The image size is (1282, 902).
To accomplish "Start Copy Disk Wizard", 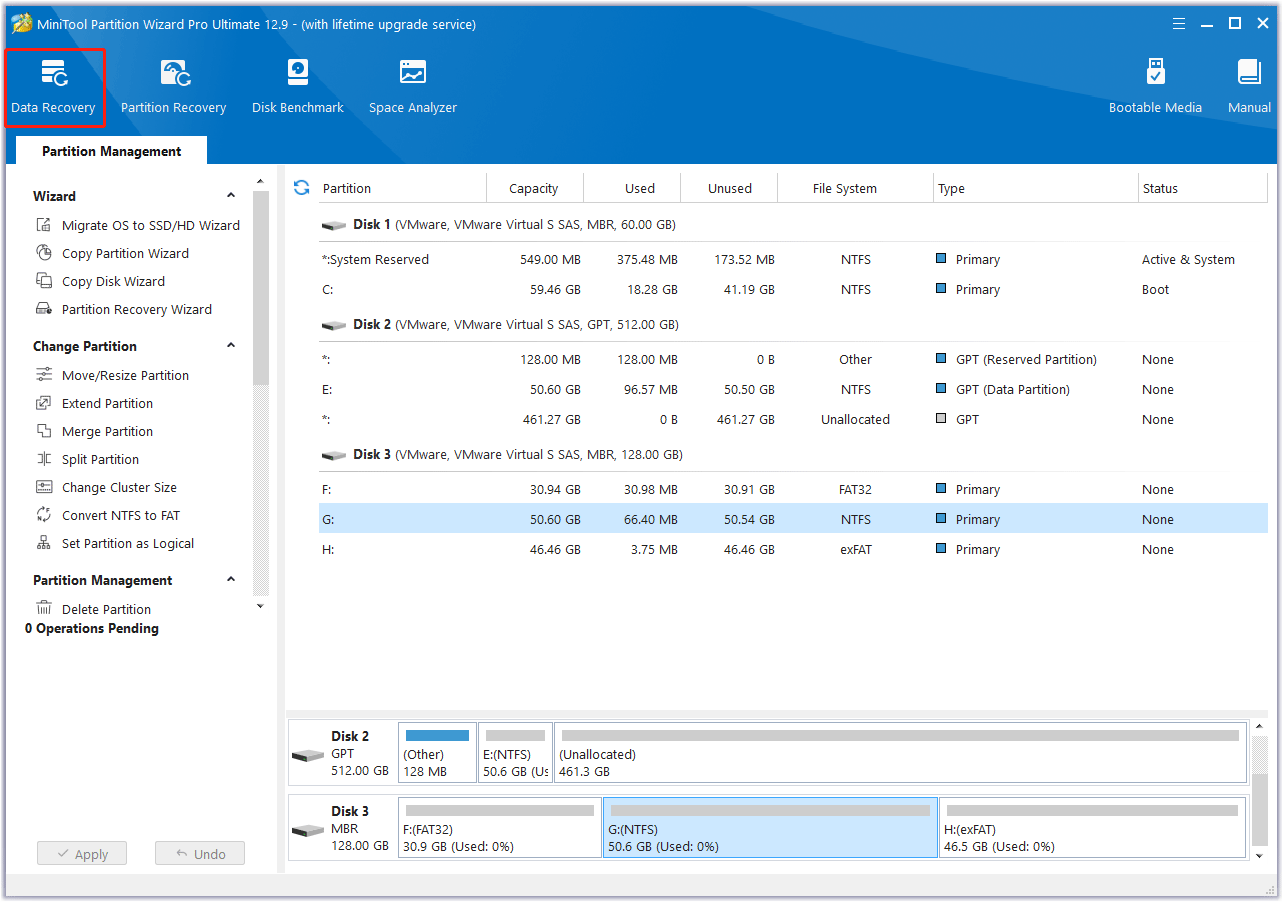I will coord(100,281).
